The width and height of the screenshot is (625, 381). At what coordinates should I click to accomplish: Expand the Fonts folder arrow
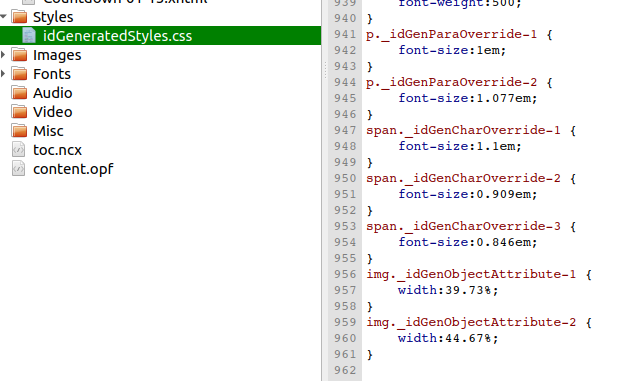(3, 74)
